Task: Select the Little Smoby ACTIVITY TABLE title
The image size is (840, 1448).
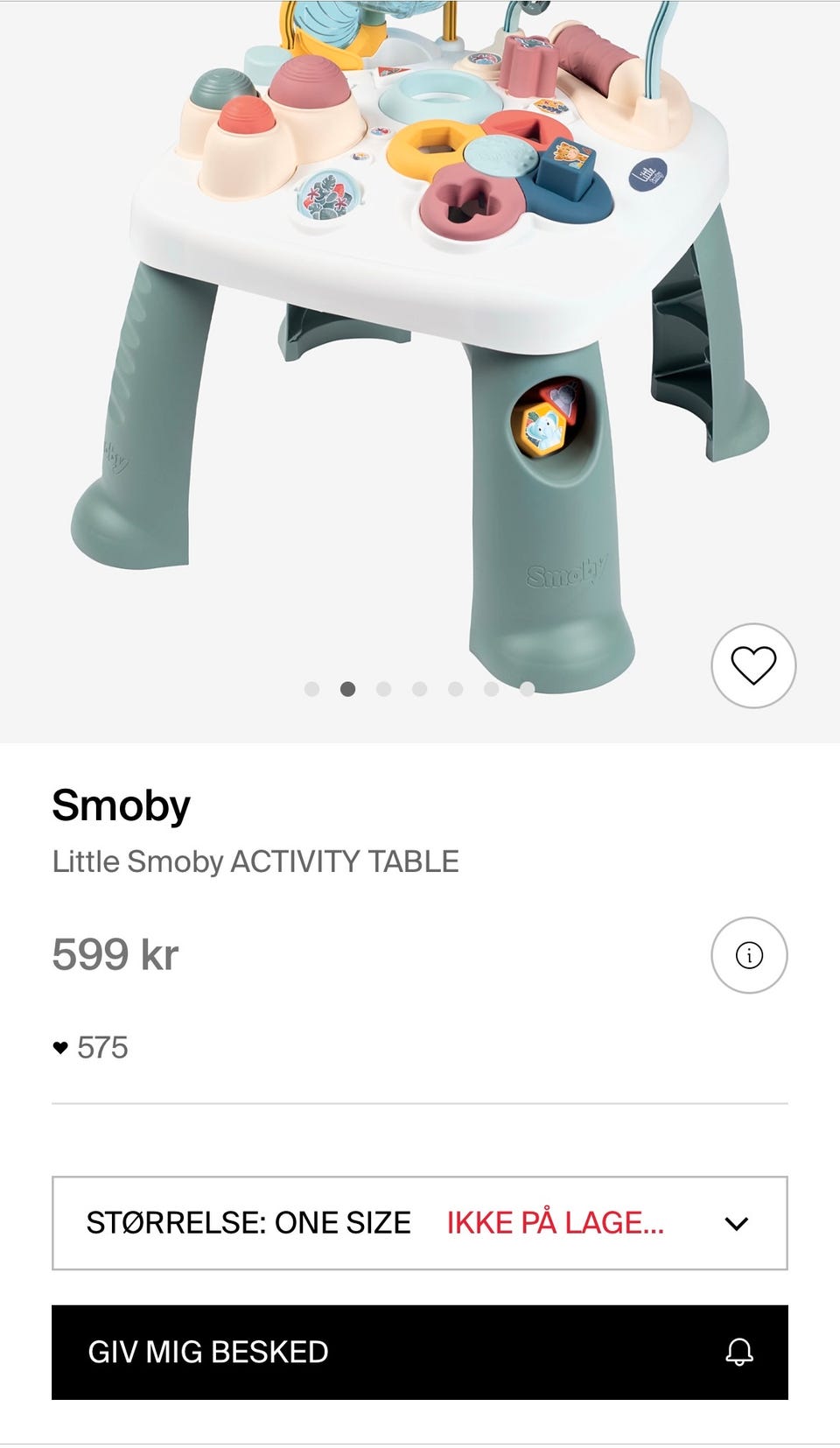Action: 255,861
